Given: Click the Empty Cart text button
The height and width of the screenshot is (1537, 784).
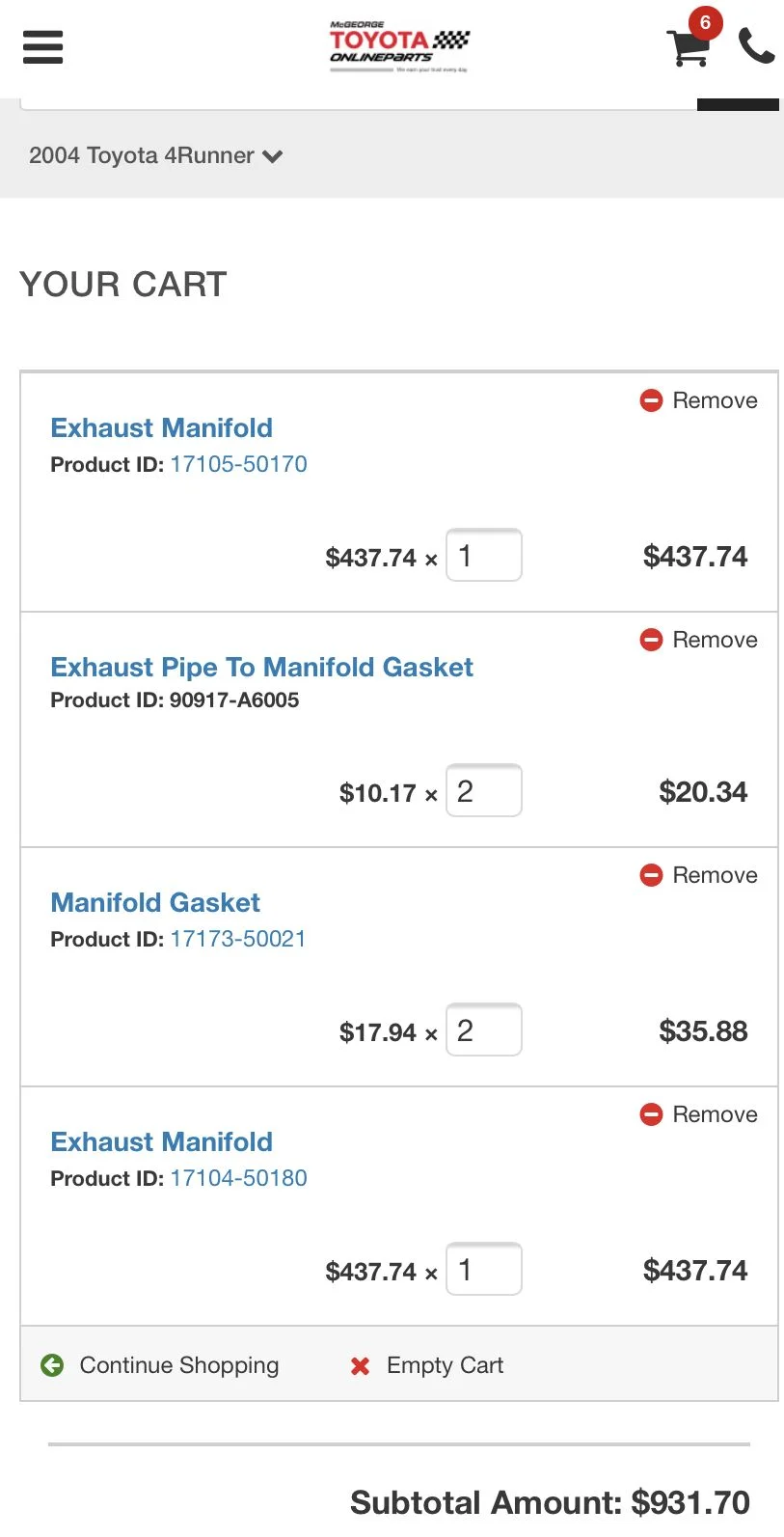Looking at the screenshot, I should (x=446, y=1365).
